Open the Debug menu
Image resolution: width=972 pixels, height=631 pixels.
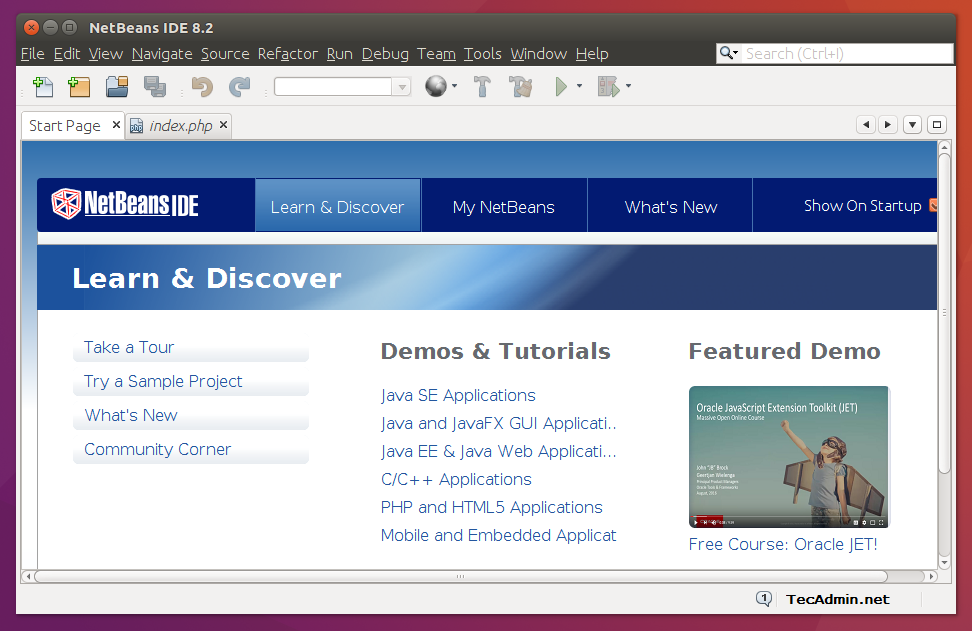pos(385,54)
